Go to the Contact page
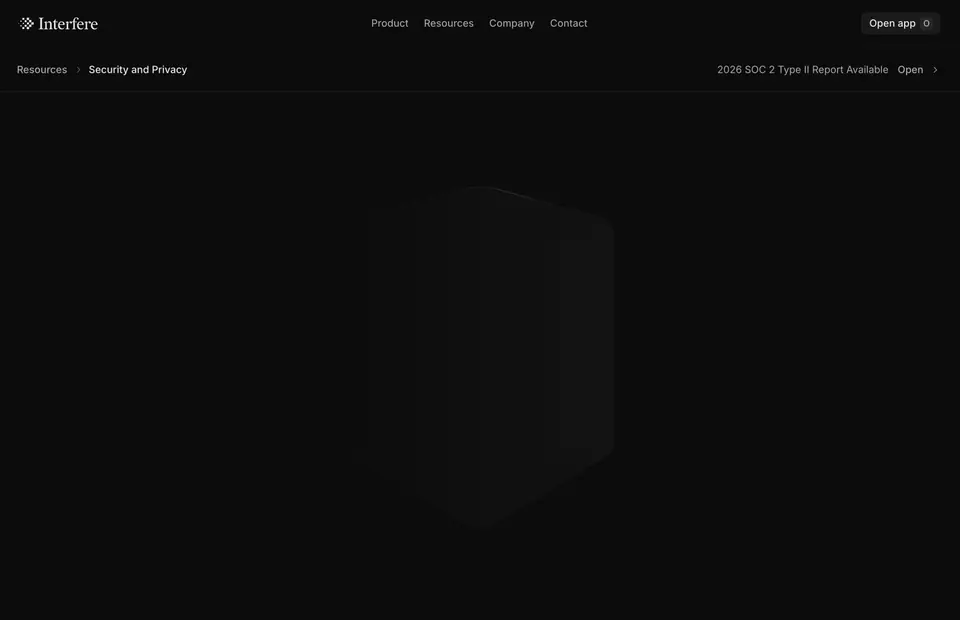Viewport: 960px width, 620px height. 568,23
